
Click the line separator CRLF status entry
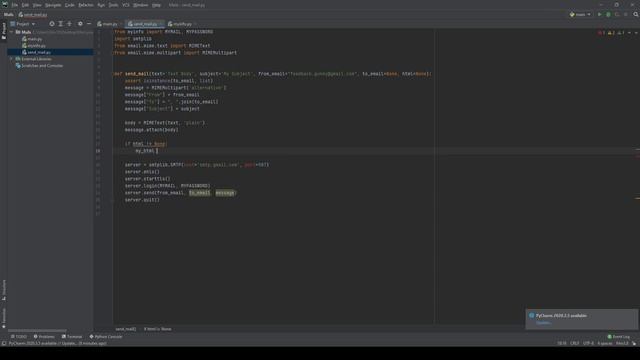pos(574,343)
